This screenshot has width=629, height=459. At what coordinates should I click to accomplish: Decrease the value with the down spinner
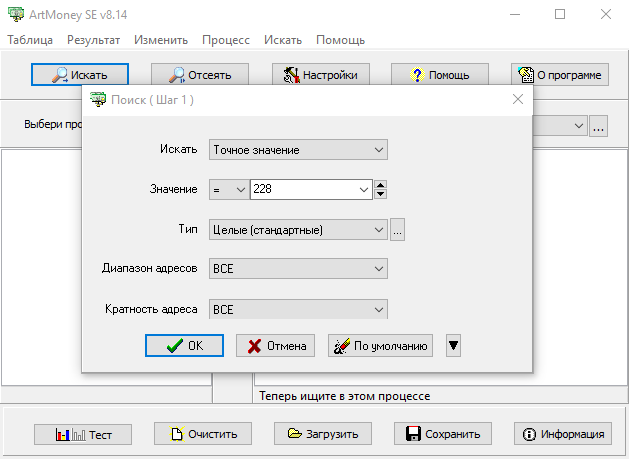(x=380, y=194)
